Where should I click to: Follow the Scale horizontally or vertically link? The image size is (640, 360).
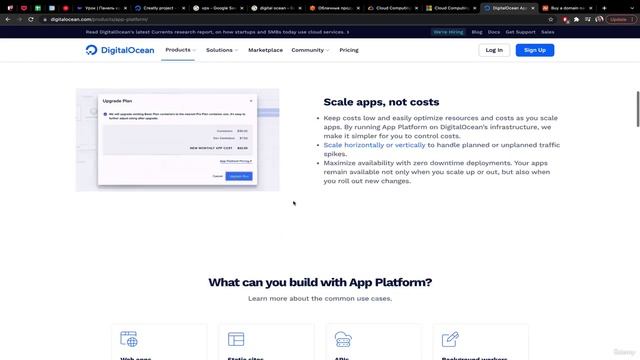374,145
